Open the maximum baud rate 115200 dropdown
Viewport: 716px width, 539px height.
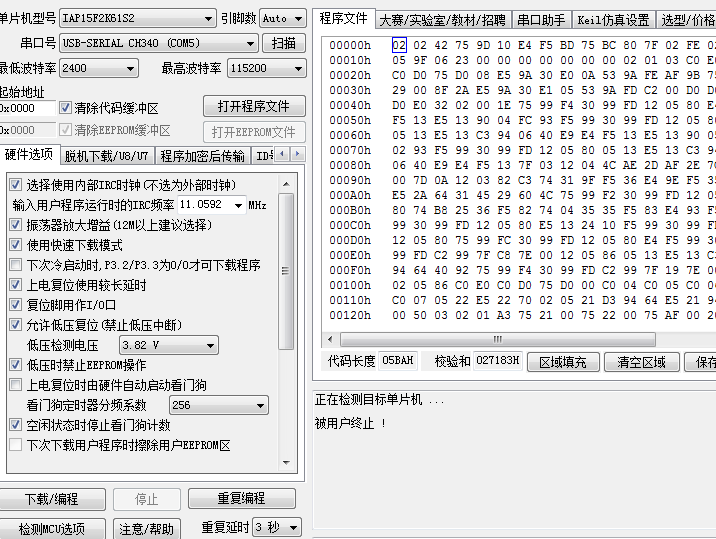266,69
